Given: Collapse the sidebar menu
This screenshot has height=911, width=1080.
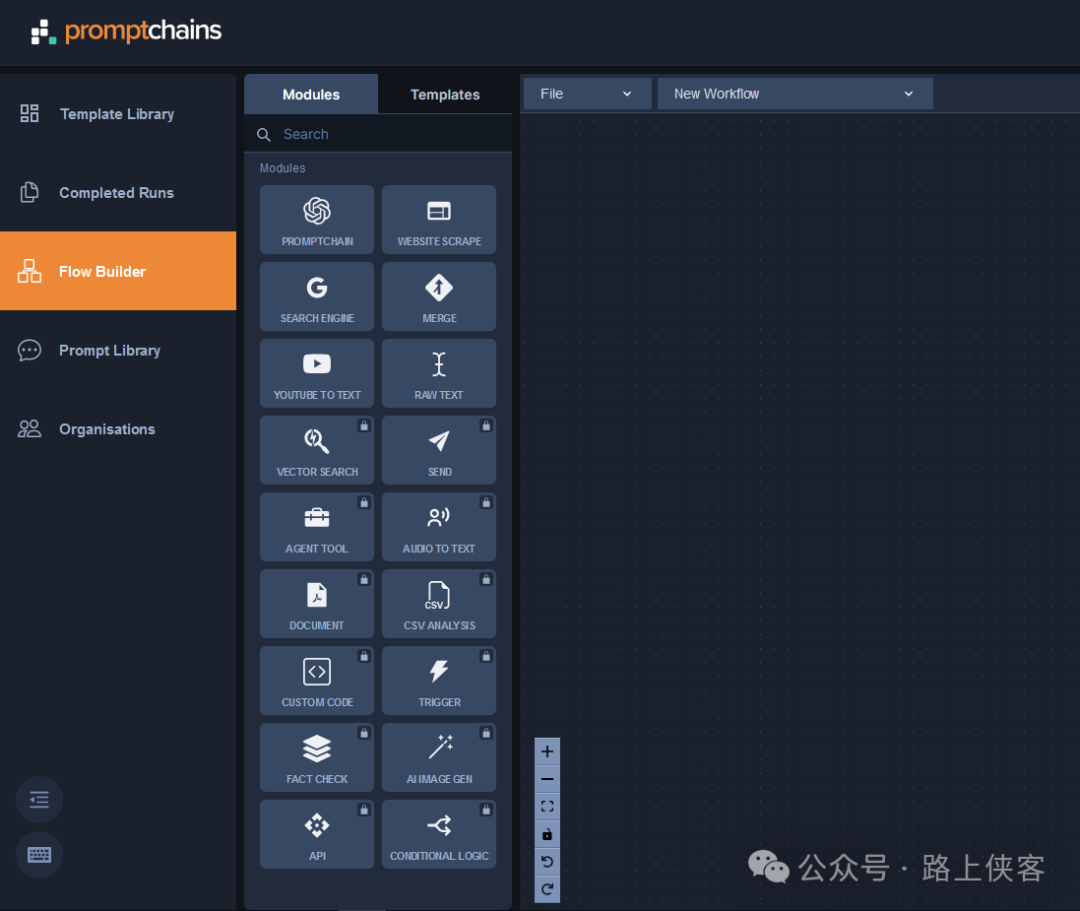Looking at the screenshot, I should pyautogui.click(x=39, y=799).
